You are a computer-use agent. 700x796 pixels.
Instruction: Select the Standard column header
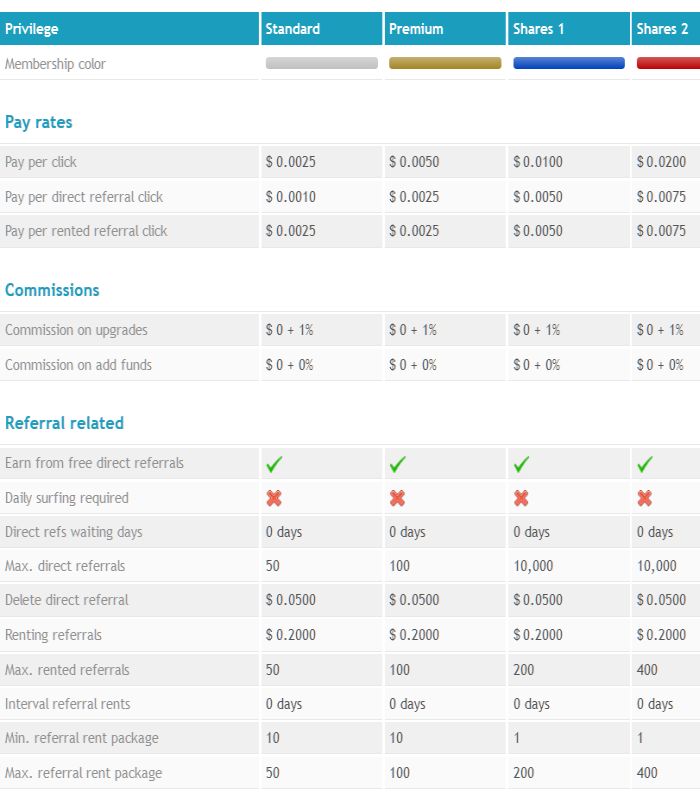click(x=293, y=29)
